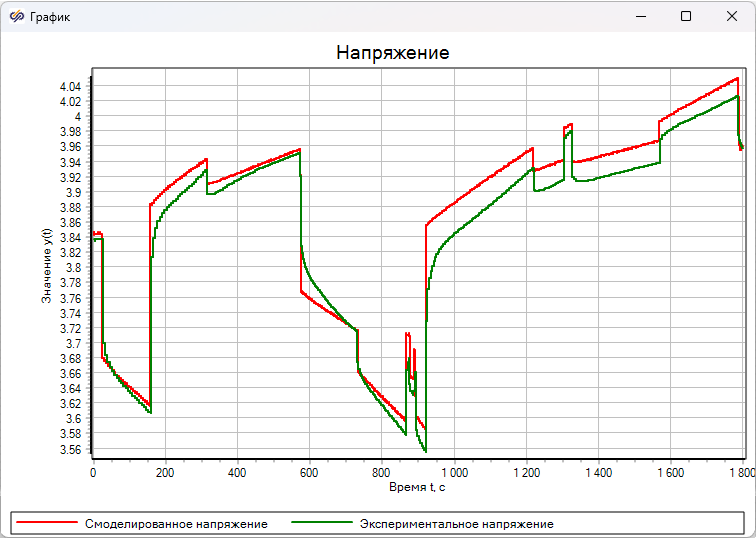756x538 pixels.
Task: Click the 3.56 value on vertical axis
Action: coord(71,449)
